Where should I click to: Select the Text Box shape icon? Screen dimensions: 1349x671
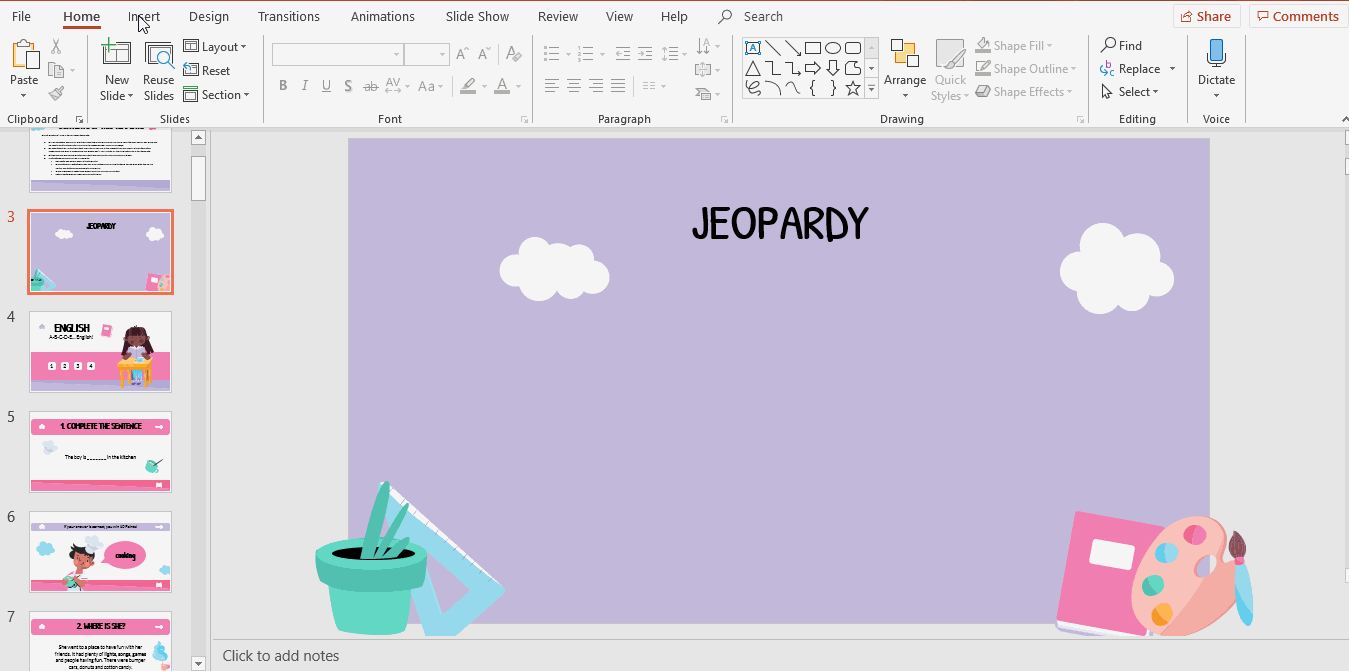coord(753,47)
